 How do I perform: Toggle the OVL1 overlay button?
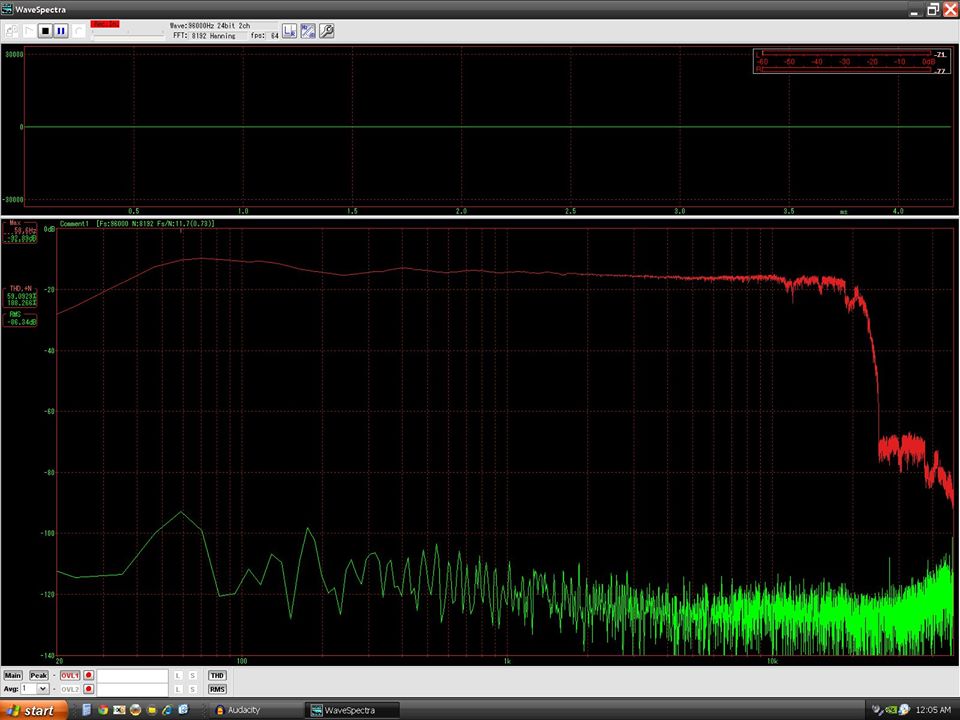pyautogui.click(x=70, y=675)
